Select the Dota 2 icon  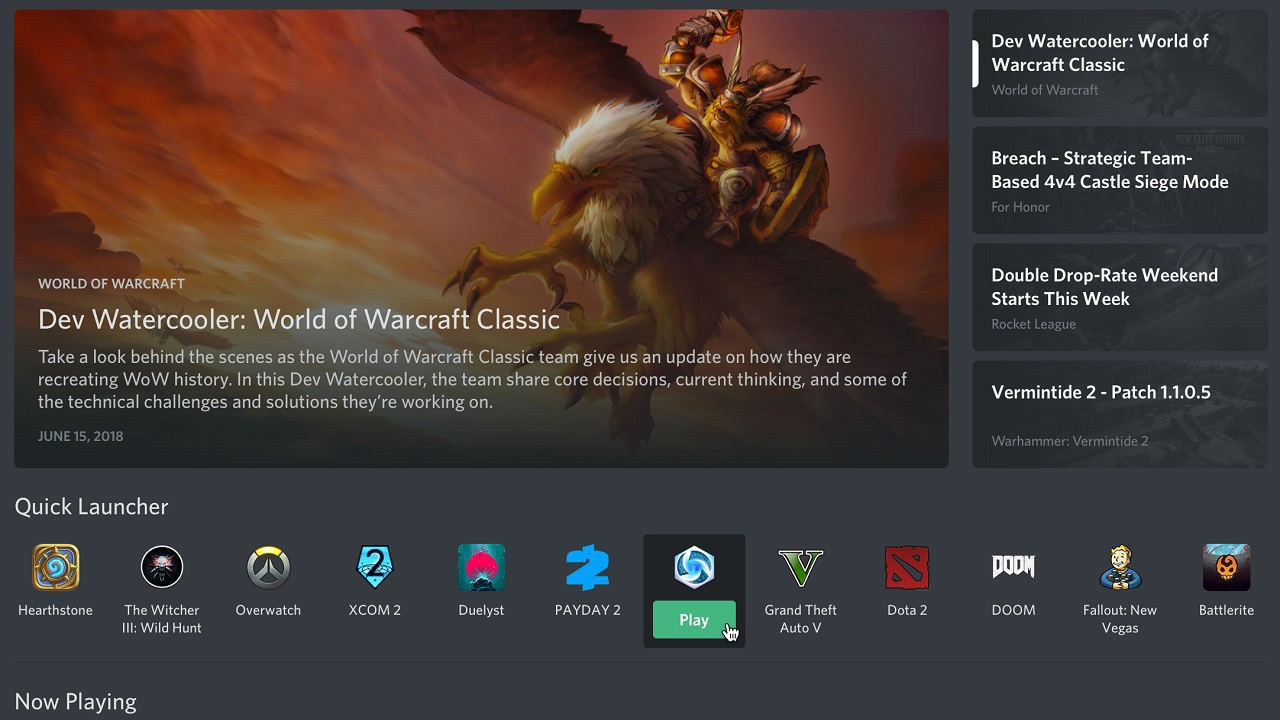906,565
